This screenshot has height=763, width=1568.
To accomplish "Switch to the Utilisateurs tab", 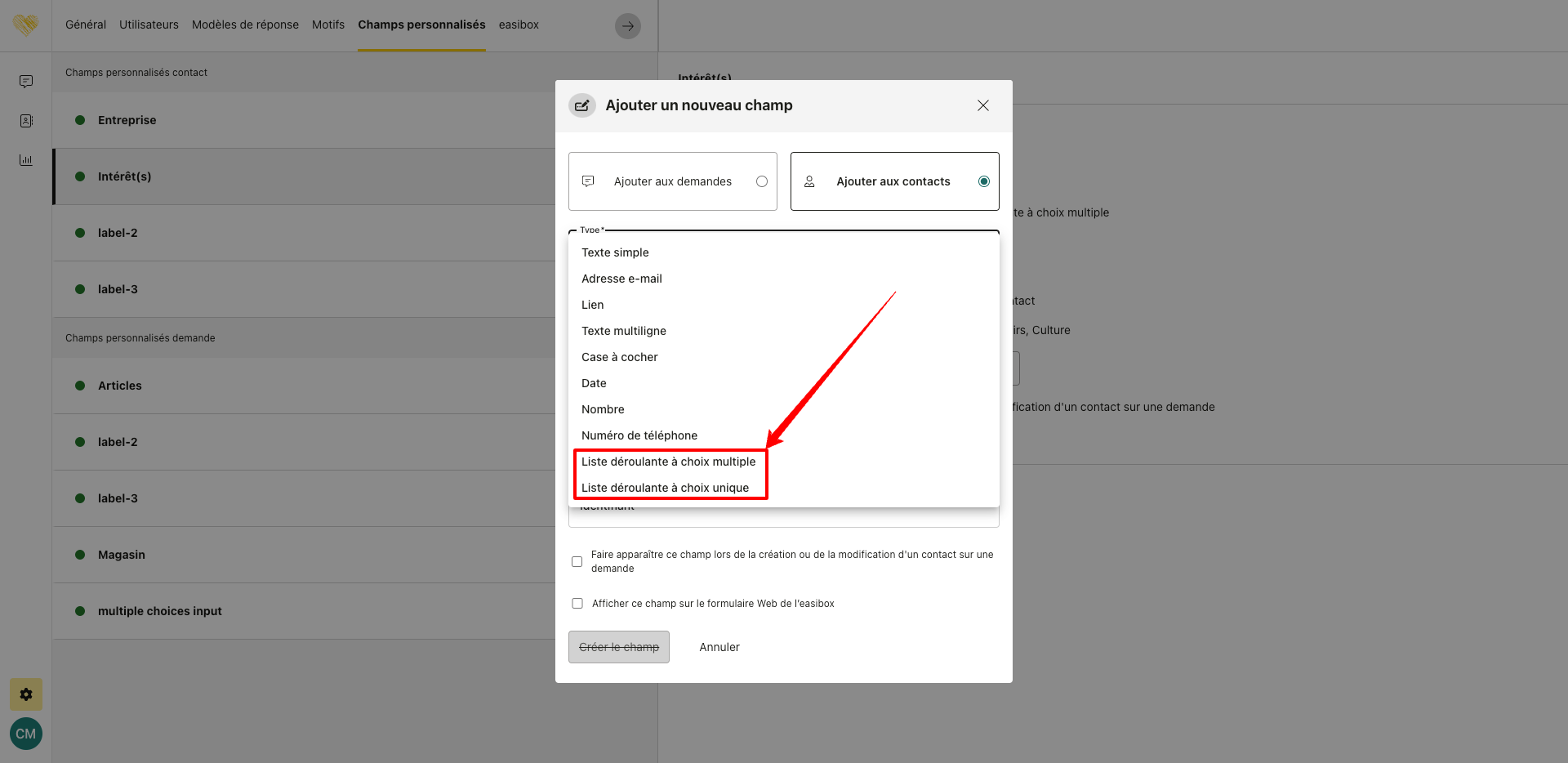I will tap(149, 25).
